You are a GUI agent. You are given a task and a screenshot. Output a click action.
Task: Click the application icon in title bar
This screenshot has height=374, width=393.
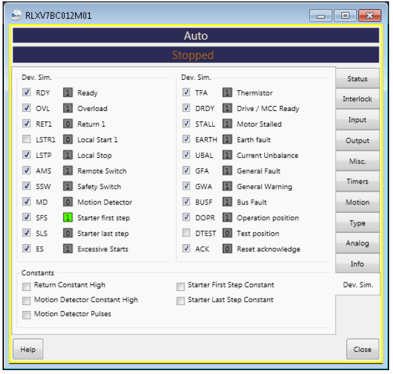click(x=16, y=15)
